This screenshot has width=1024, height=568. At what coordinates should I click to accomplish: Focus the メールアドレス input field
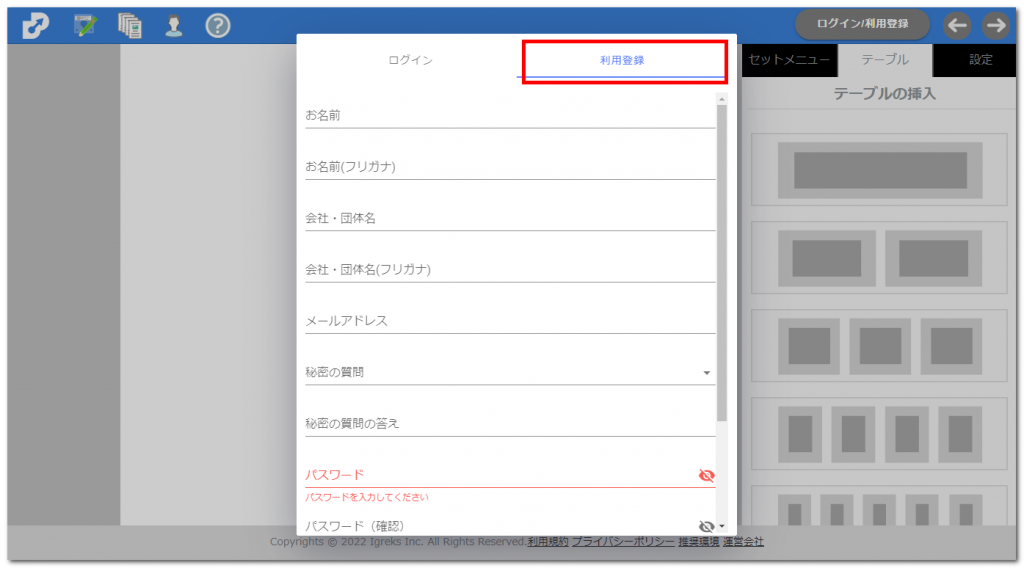510,321
